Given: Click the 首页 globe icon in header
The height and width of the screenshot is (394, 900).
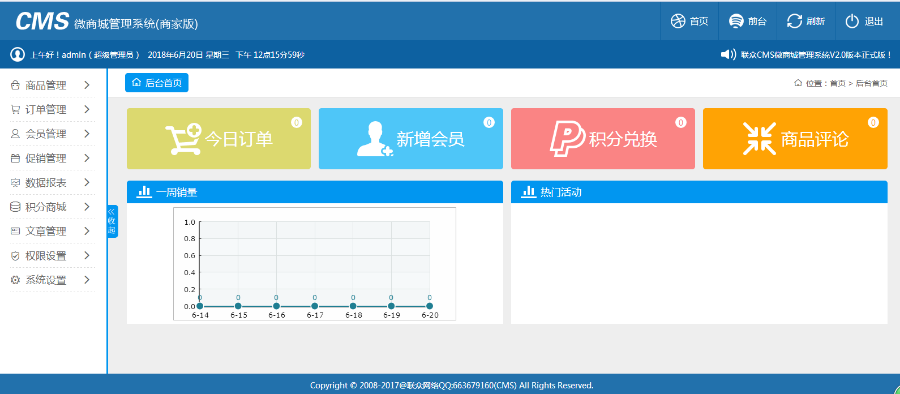Looking at the screenshot, I should coord(678,21).
